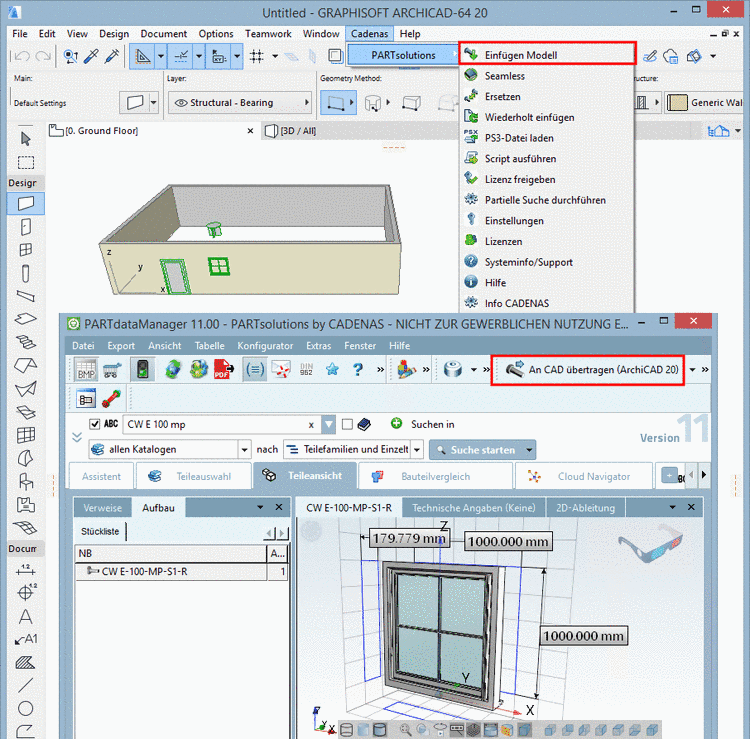The width and height of the screenshot is (750, 739).
Task: Select the Fill hatch tool
Action: [25, 662]
